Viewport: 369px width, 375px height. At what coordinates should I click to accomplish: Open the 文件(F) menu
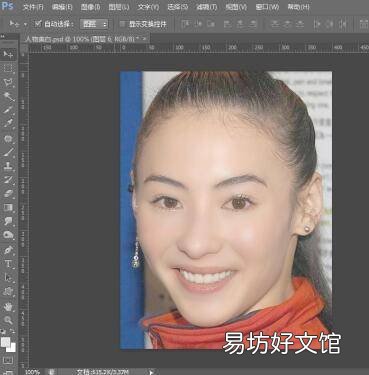click(33, 7)
